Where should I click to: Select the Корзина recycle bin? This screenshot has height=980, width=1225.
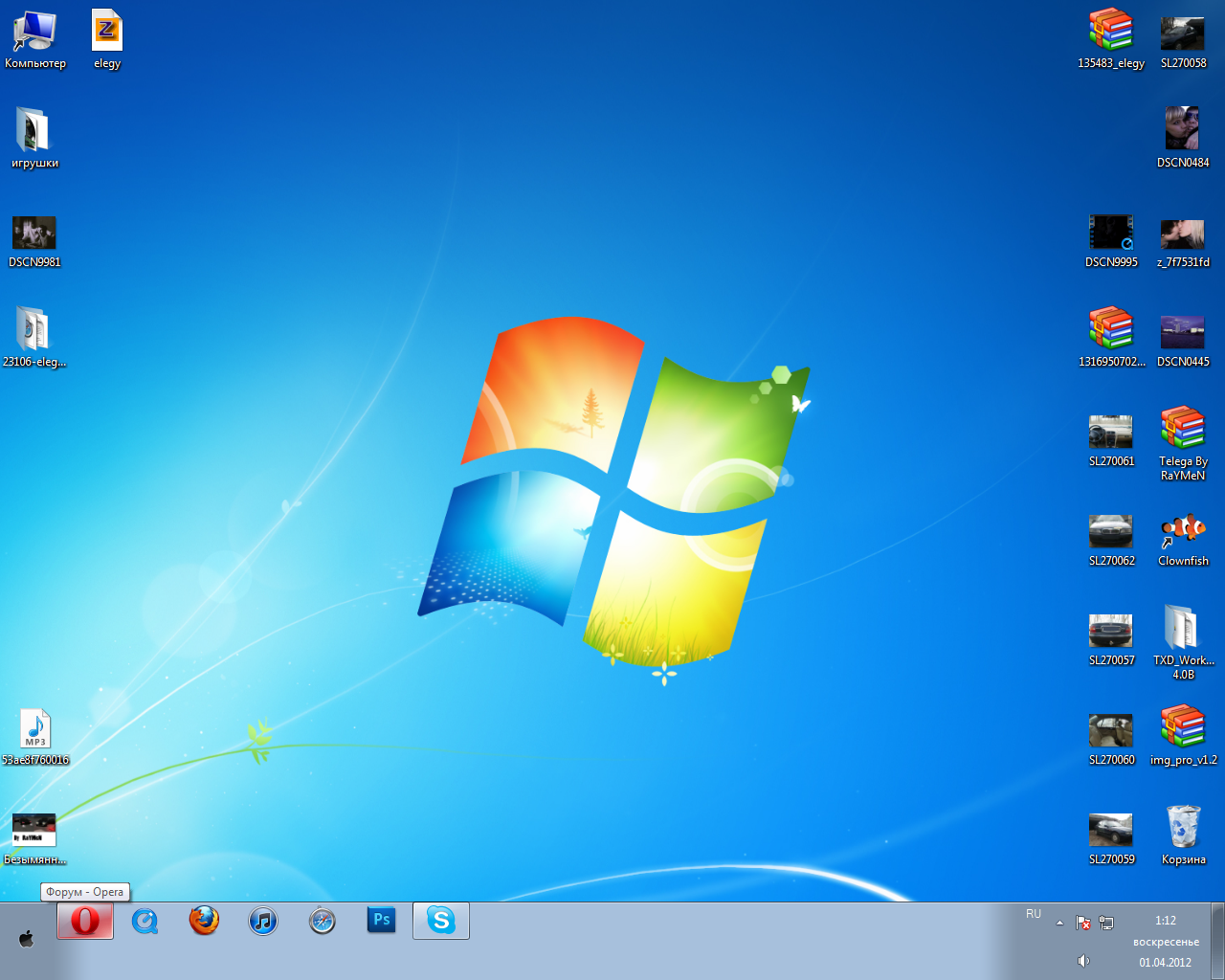(x=1183, y=835)
